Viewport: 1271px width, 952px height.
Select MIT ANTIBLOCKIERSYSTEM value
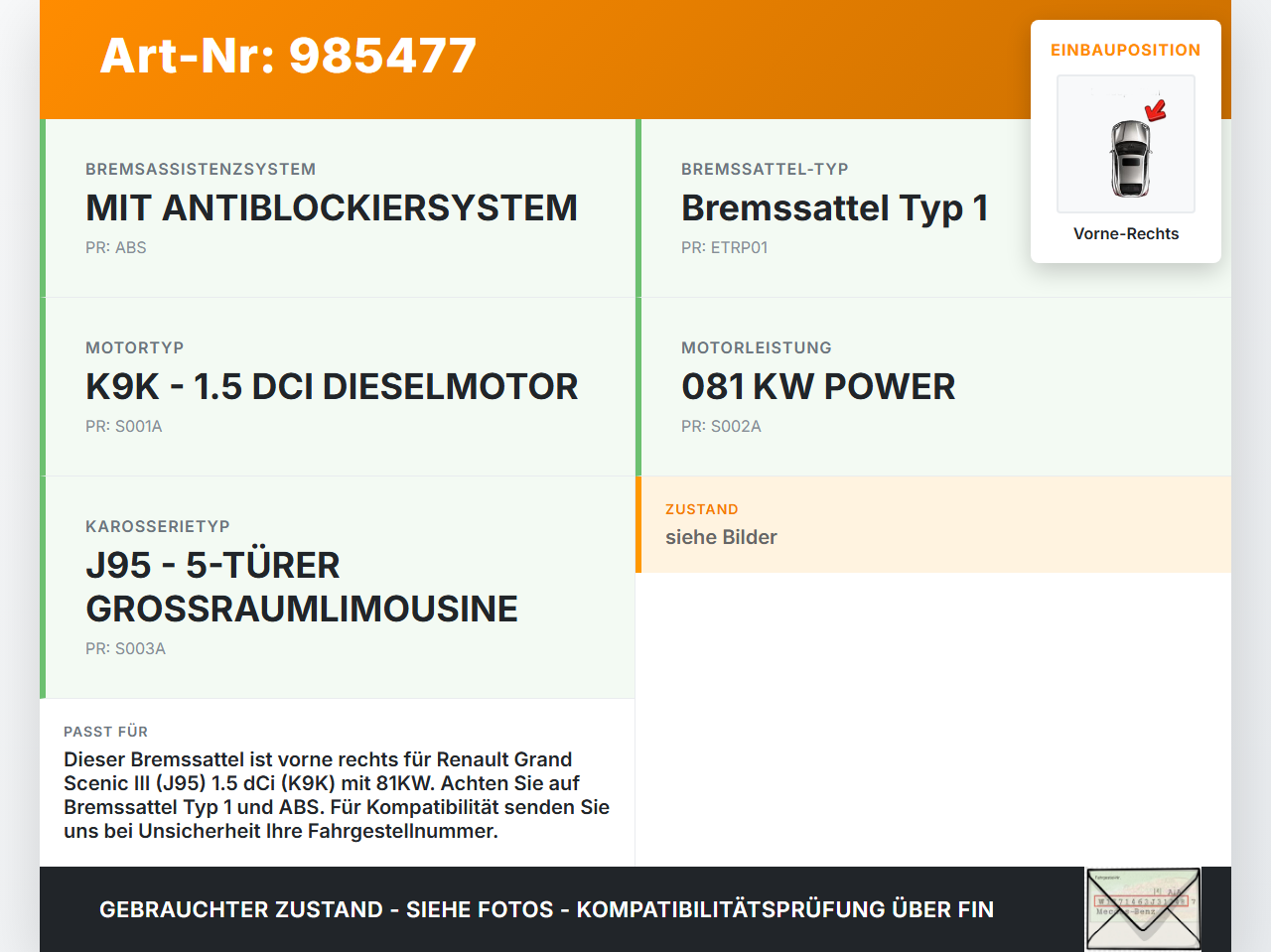(331, 208)
